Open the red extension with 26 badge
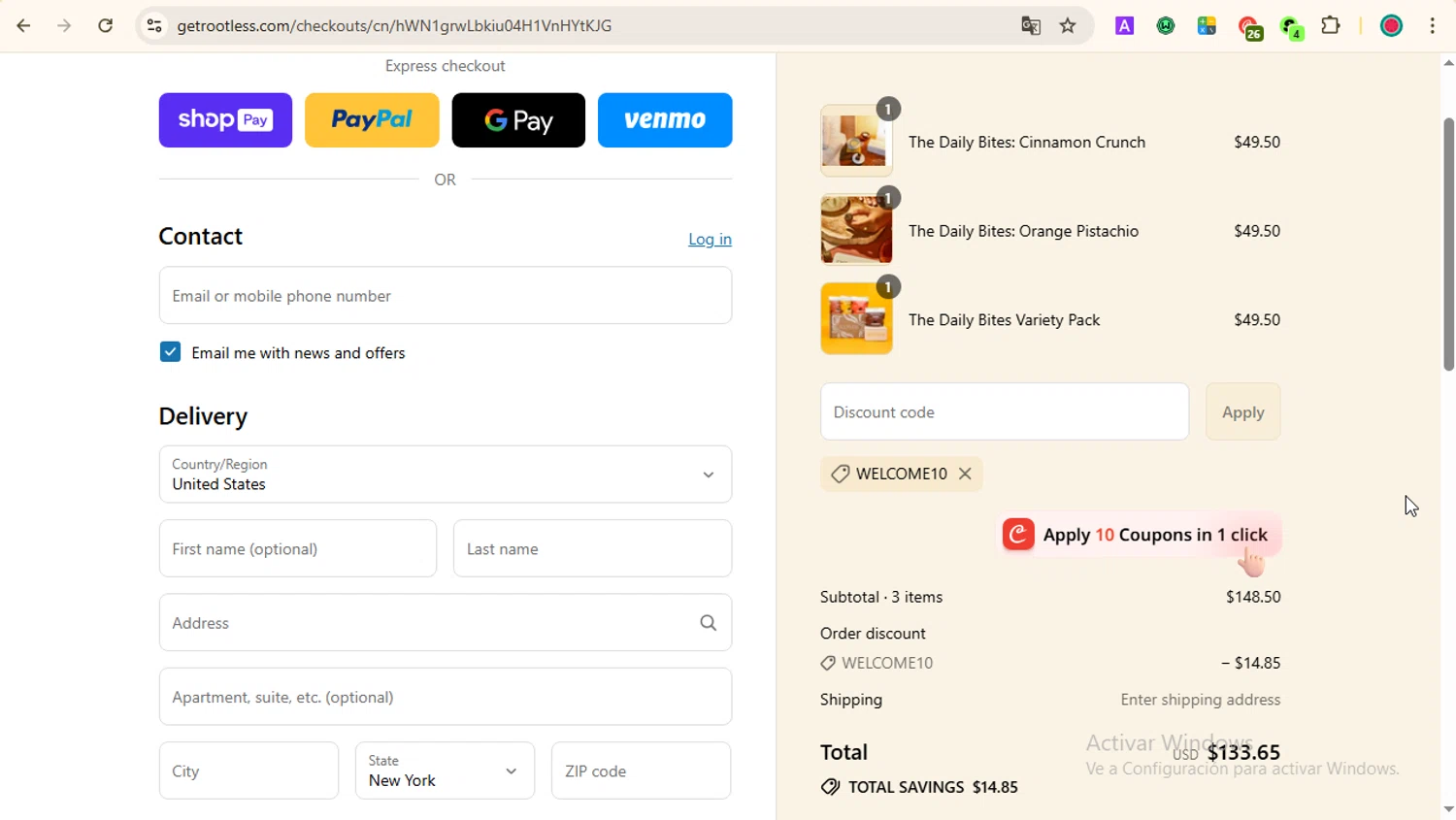The width and height of the screenshot is (1456, 820). tap(1249, 27)
